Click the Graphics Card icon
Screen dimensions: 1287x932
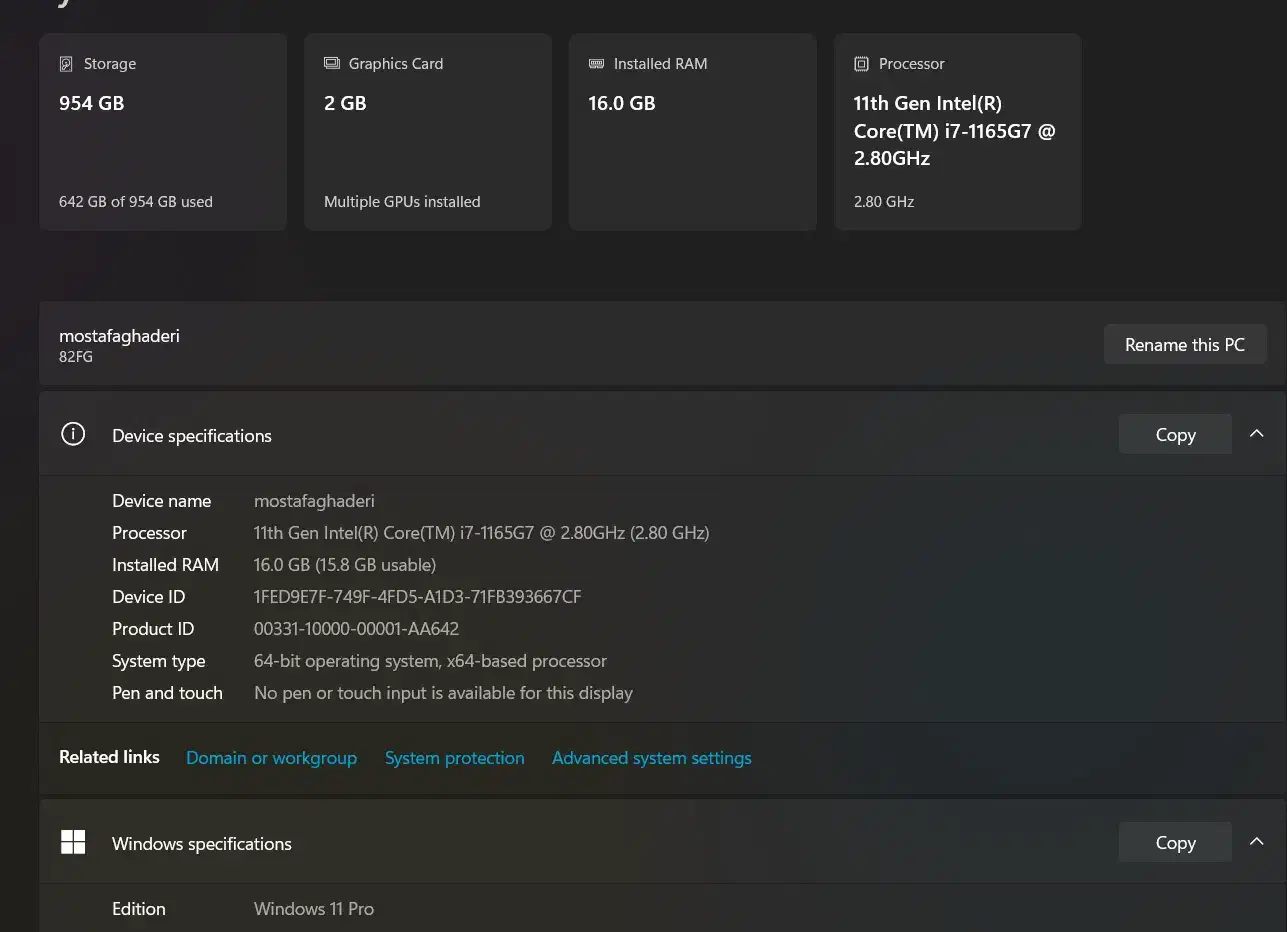click(332, 64)
